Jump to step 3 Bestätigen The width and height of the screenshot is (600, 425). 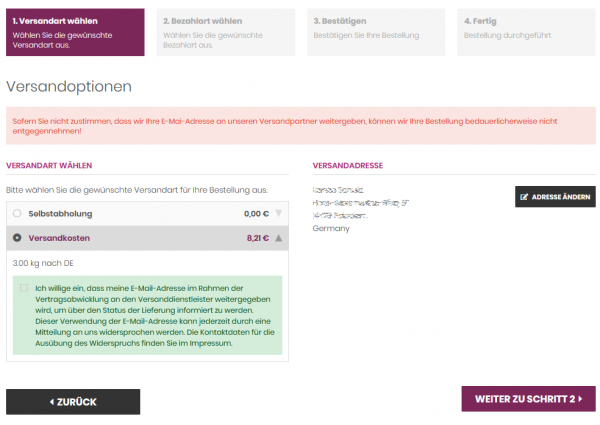[x=375, y=32]
